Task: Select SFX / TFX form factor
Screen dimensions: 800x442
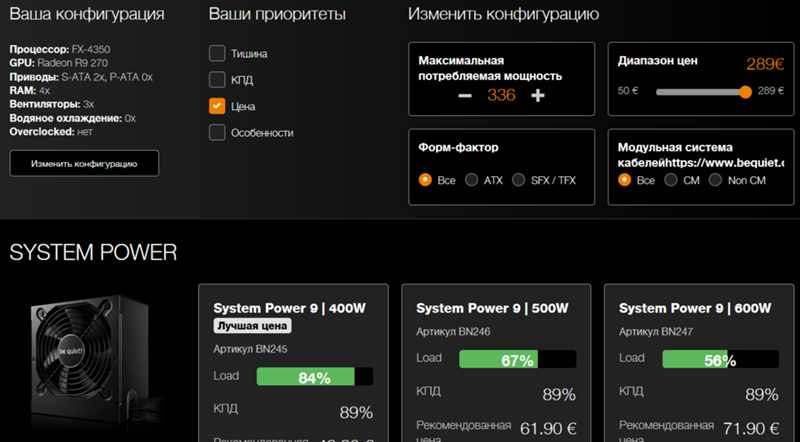Action: (518, 180)
